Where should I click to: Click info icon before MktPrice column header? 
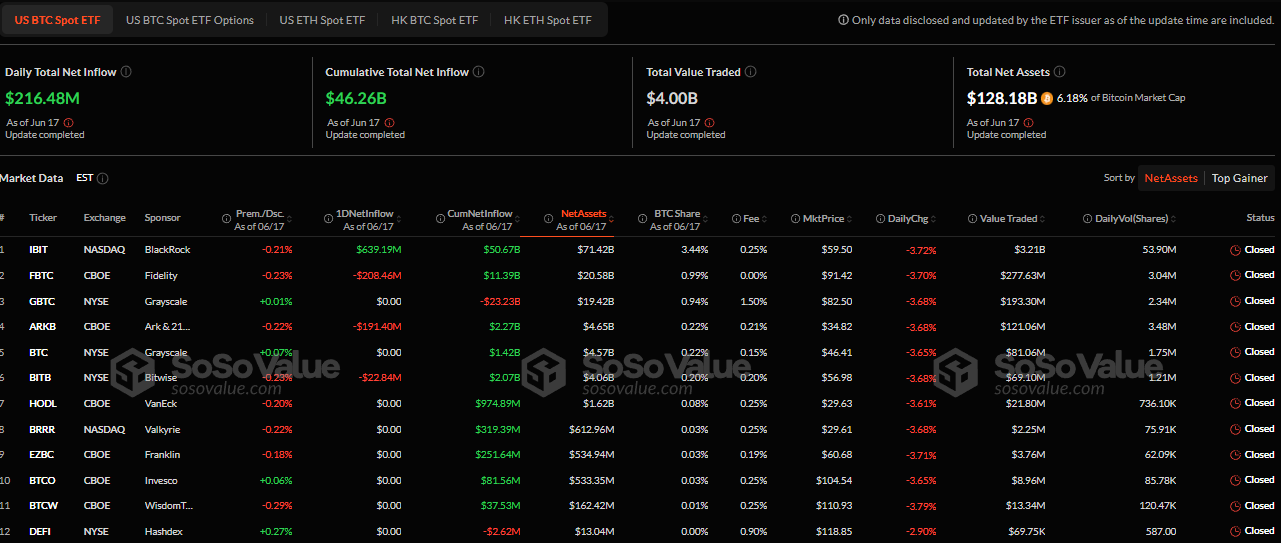794,218
